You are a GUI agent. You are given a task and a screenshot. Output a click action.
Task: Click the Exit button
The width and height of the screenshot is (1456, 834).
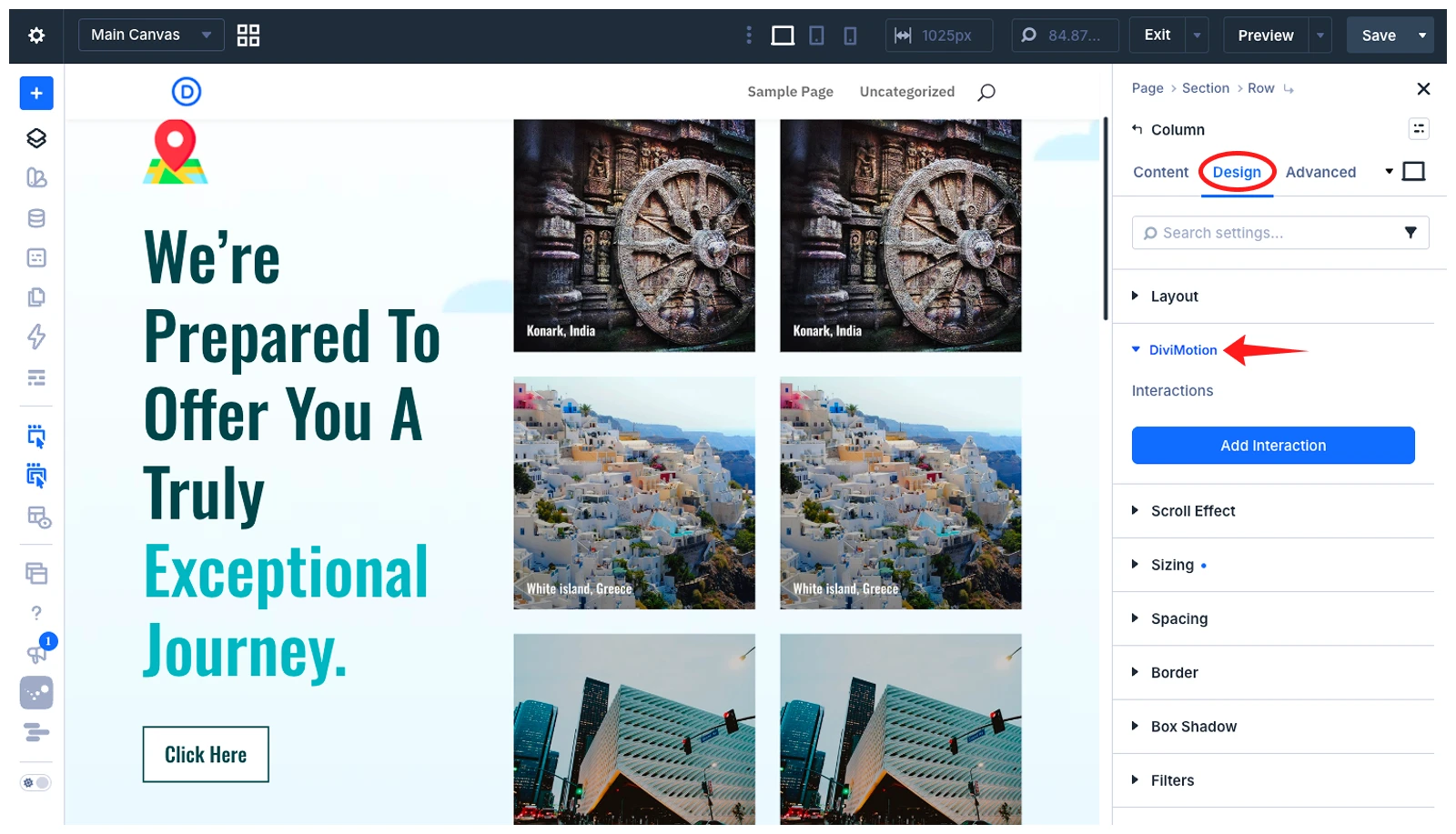1158,35
